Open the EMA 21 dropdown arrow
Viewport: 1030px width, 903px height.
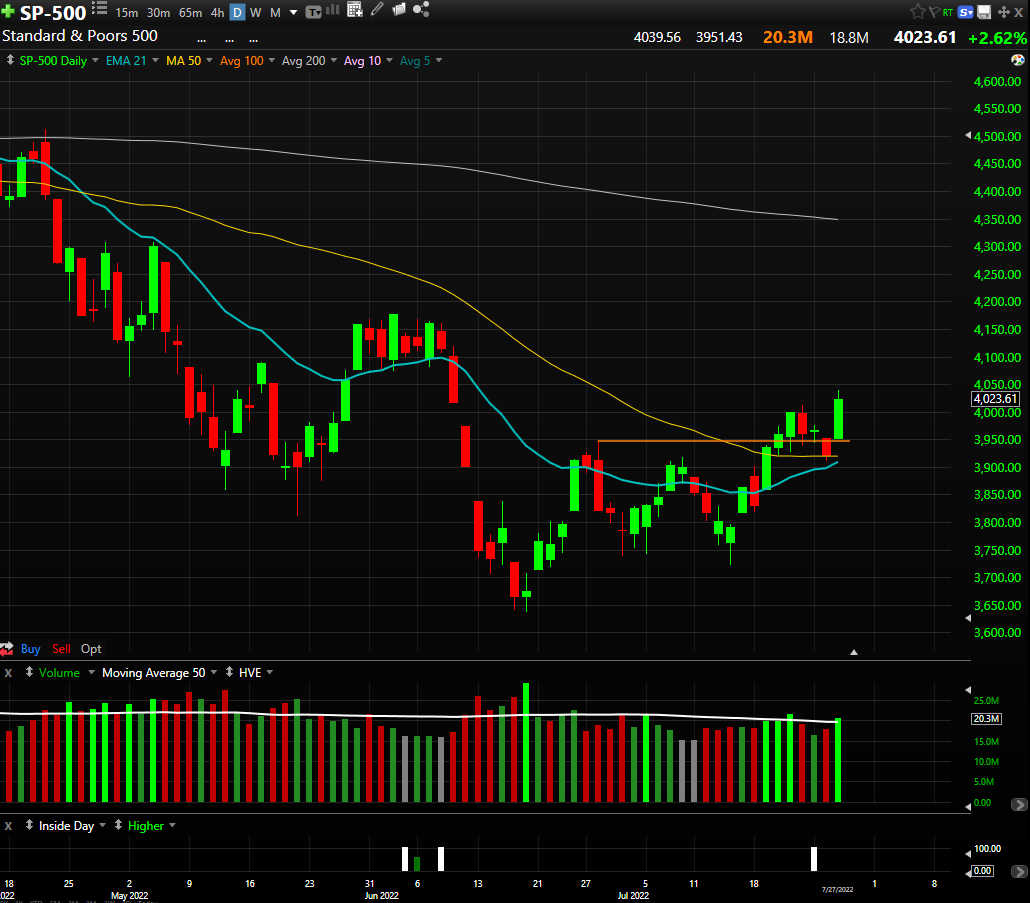tap(156, 60)
